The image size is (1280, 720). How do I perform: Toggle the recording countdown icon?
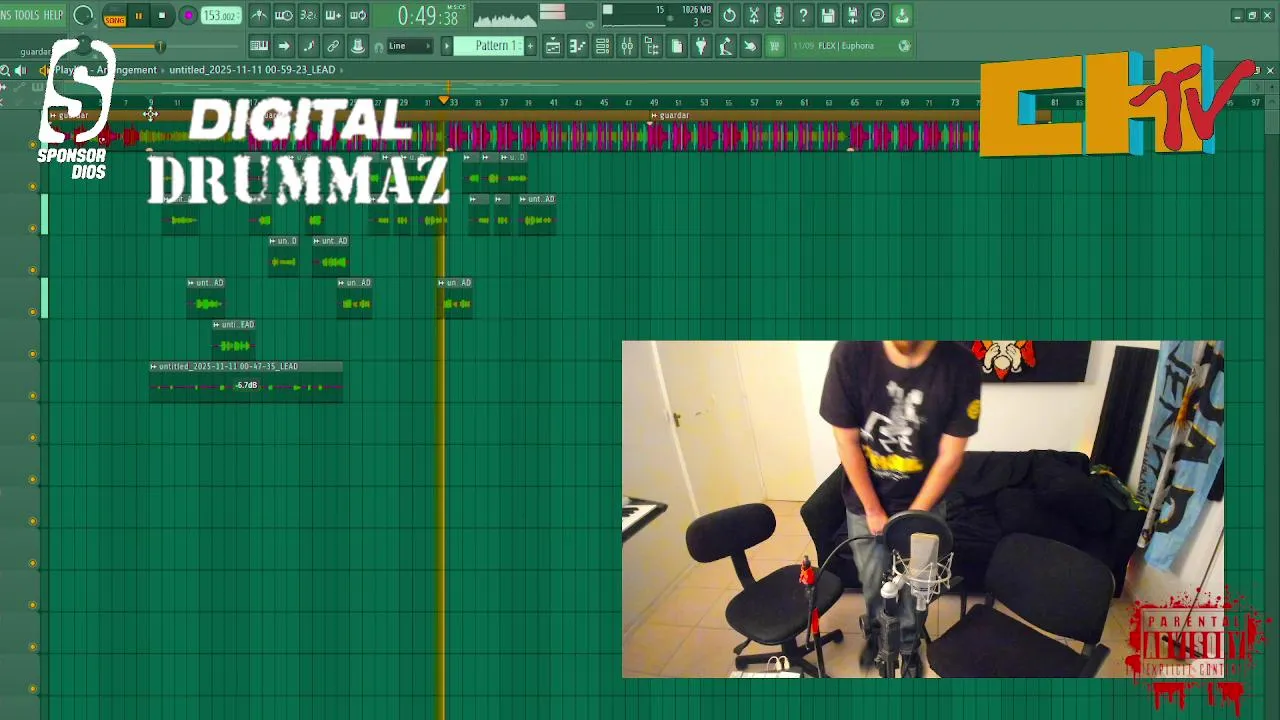coord(309,15)
